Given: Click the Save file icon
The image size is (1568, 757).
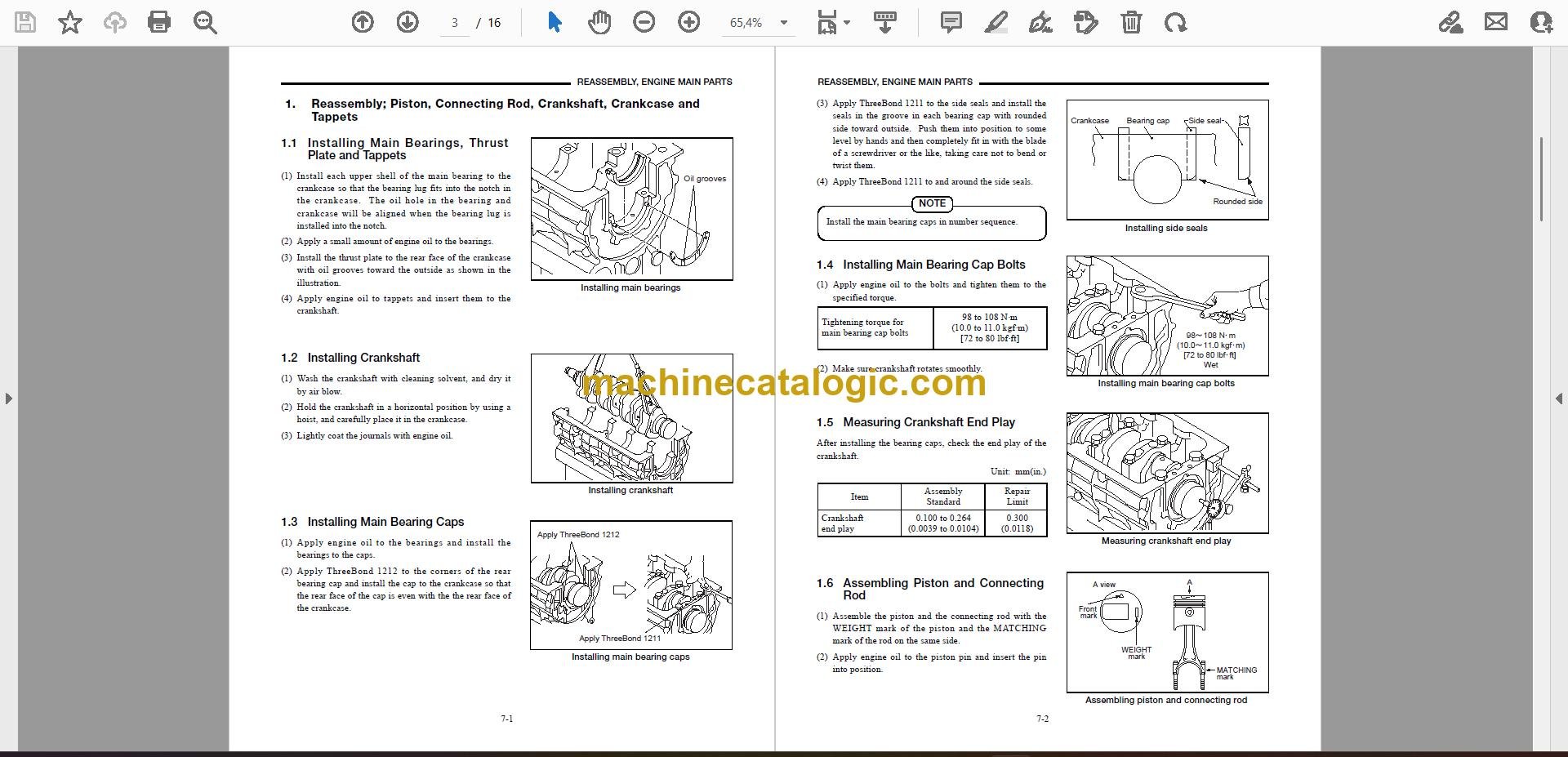Looking at the screenshot, I should 25,23.
